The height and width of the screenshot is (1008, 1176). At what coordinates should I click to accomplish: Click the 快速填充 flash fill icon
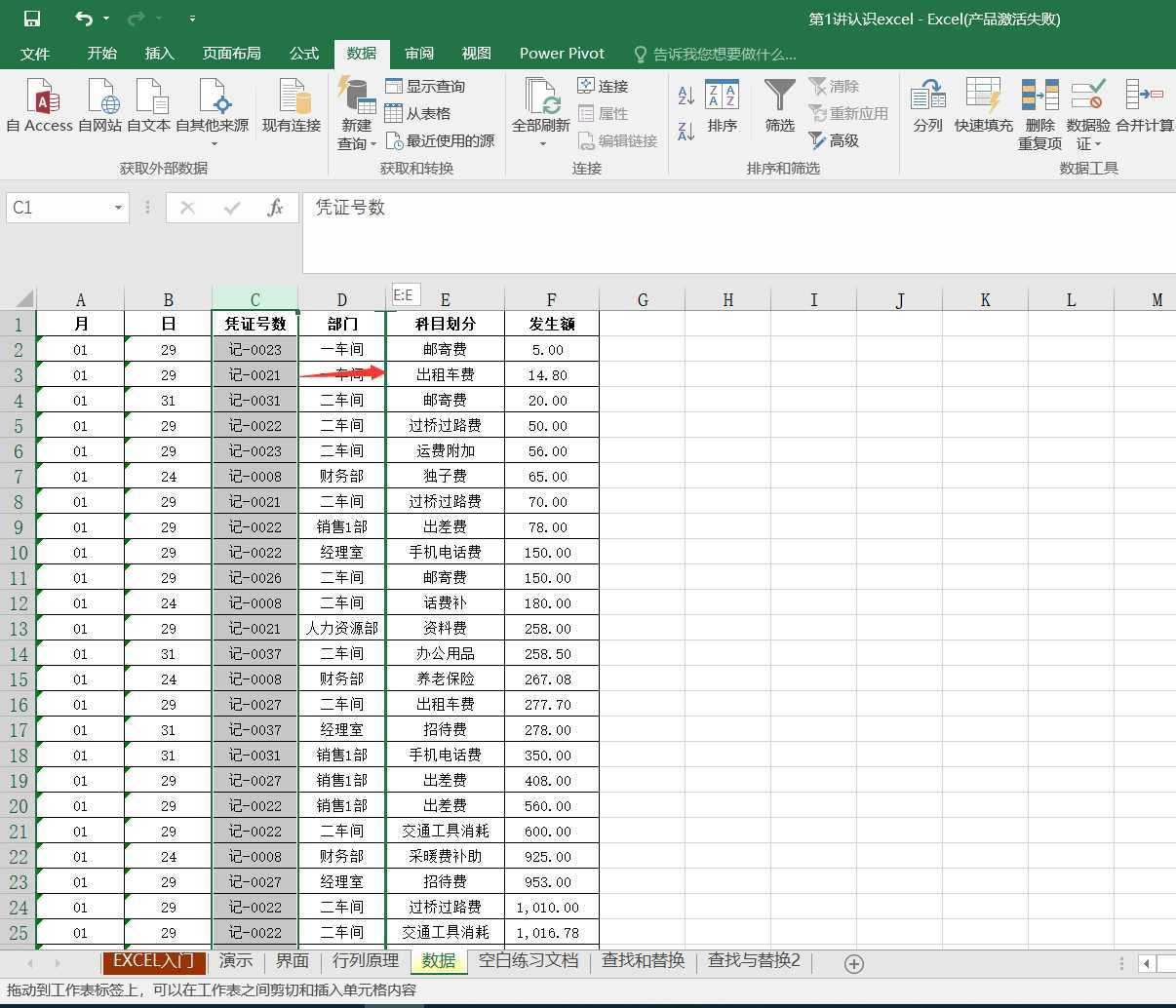point(984,105)
